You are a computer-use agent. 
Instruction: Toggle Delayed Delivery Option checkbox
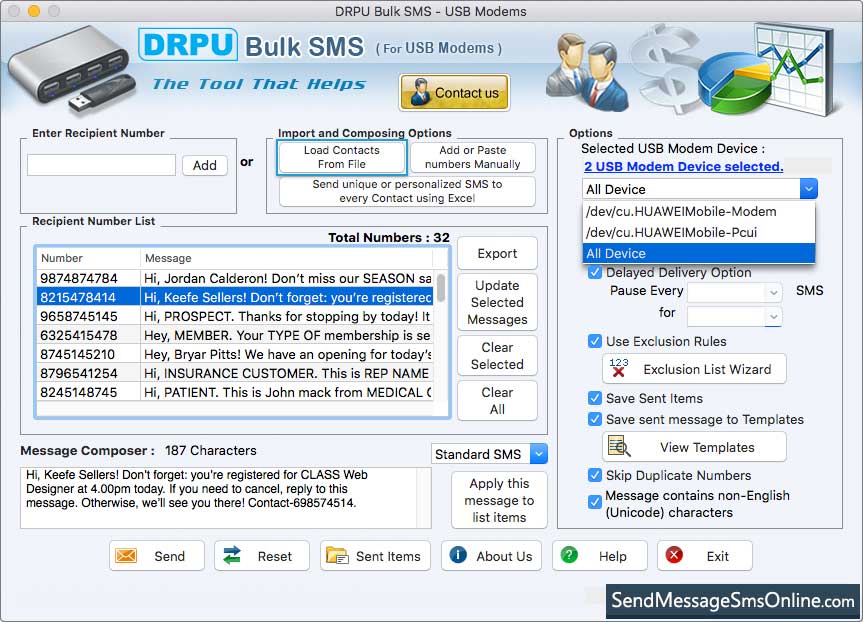[594, 272]
